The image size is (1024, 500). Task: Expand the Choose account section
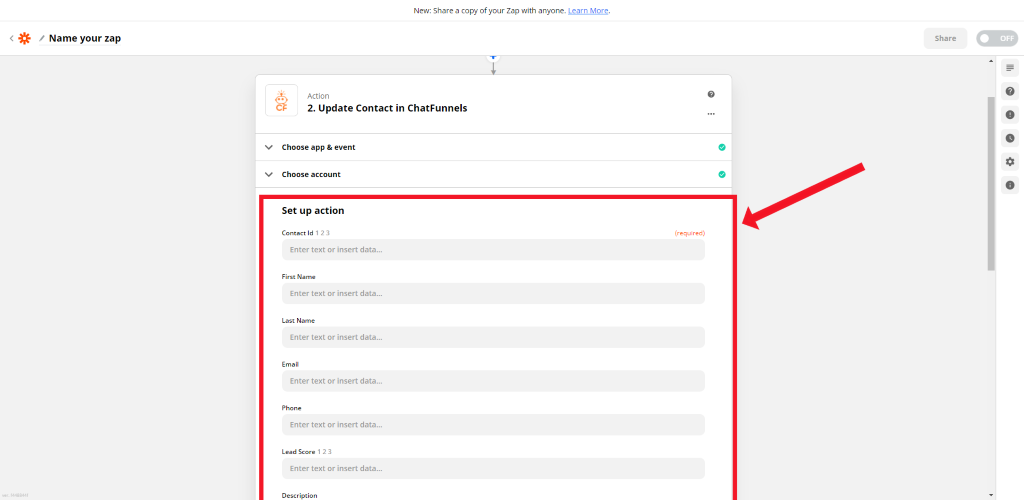tap(493, 175)
